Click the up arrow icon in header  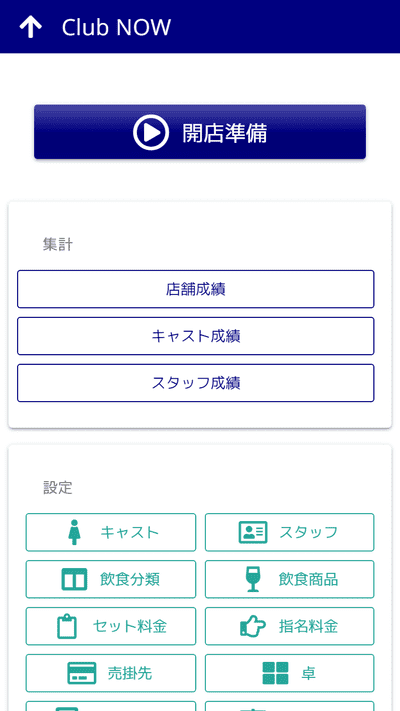coord(30,27)
